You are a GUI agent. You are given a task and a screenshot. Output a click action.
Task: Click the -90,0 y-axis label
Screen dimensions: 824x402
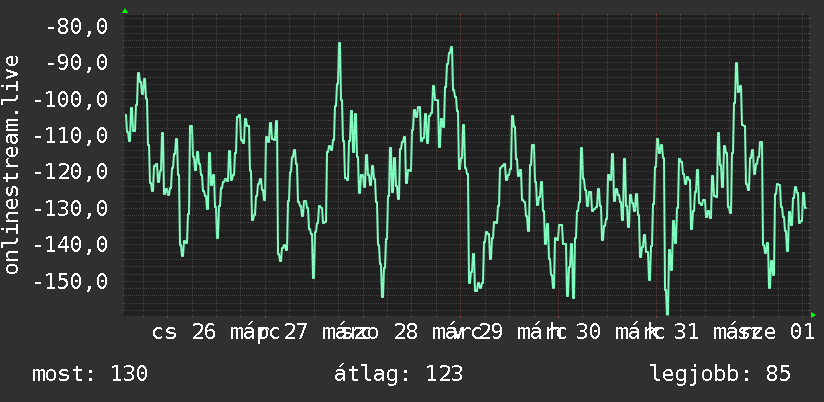click(77, 63)
